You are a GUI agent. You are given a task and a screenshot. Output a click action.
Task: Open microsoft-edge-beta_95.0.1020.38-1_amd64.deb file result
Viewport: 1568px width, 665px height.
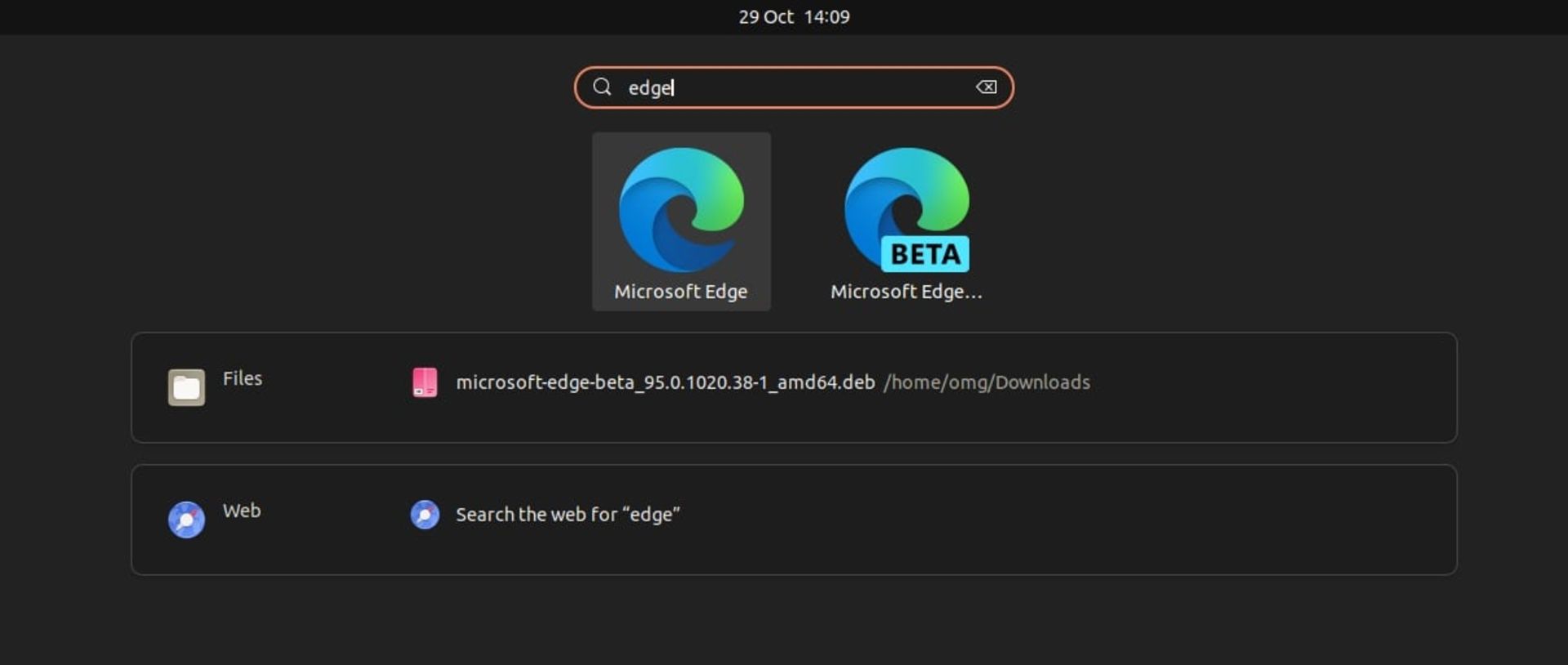(665, 382)
